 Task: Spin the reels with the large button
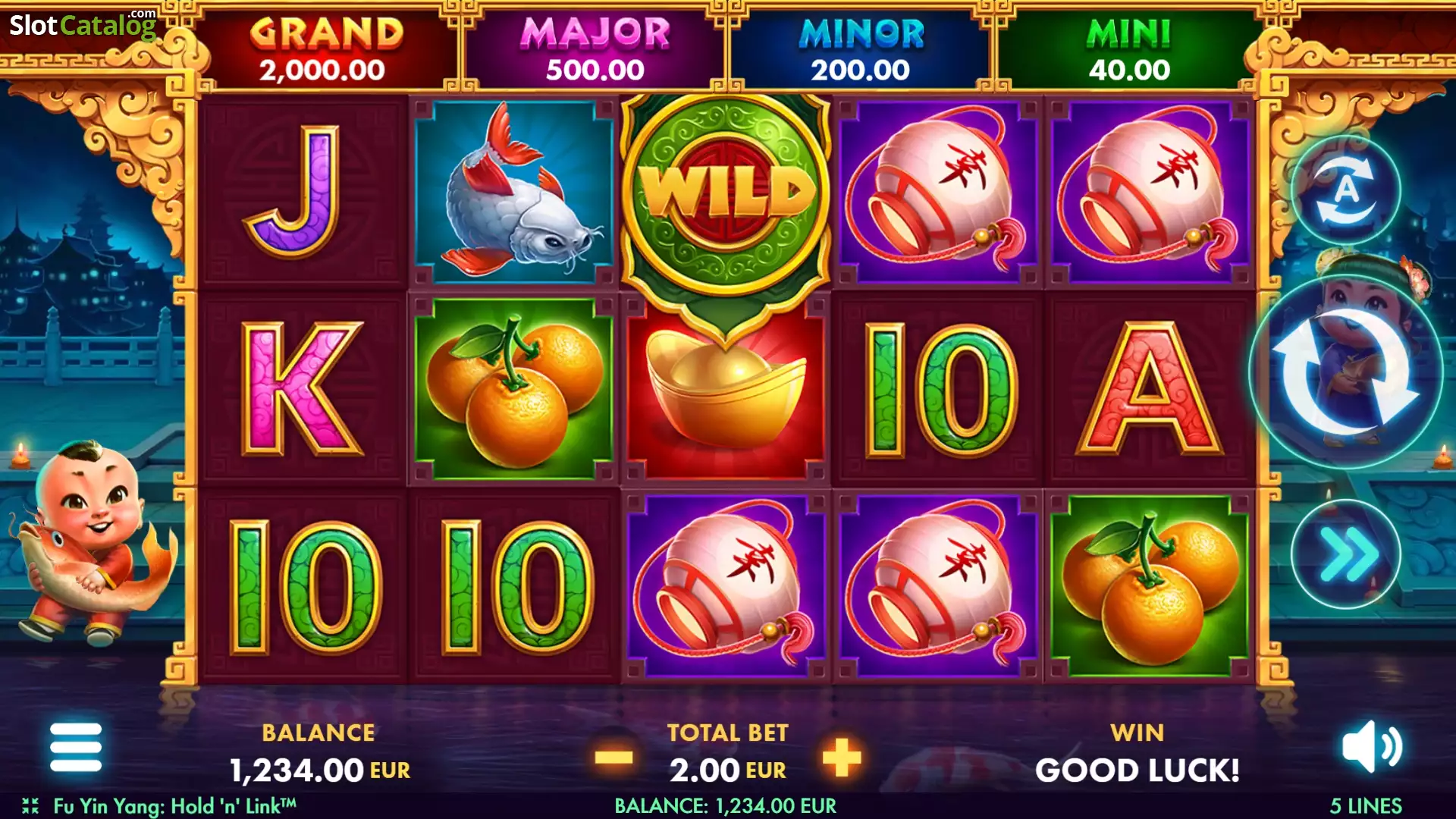tap(1346, 373)
